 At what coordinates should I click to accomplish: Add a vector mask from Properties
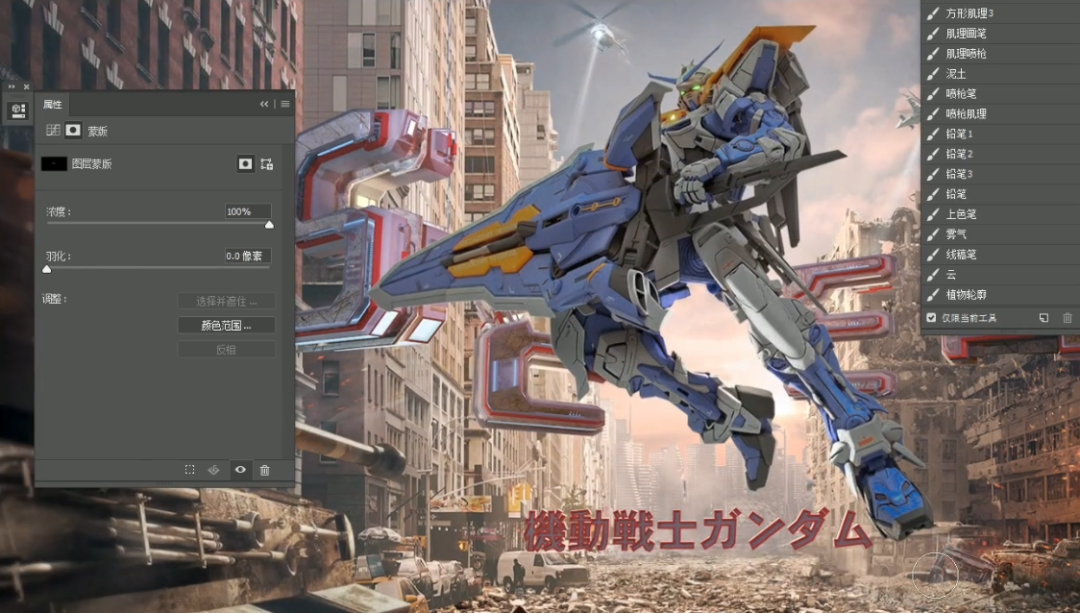tap(267, 164)
